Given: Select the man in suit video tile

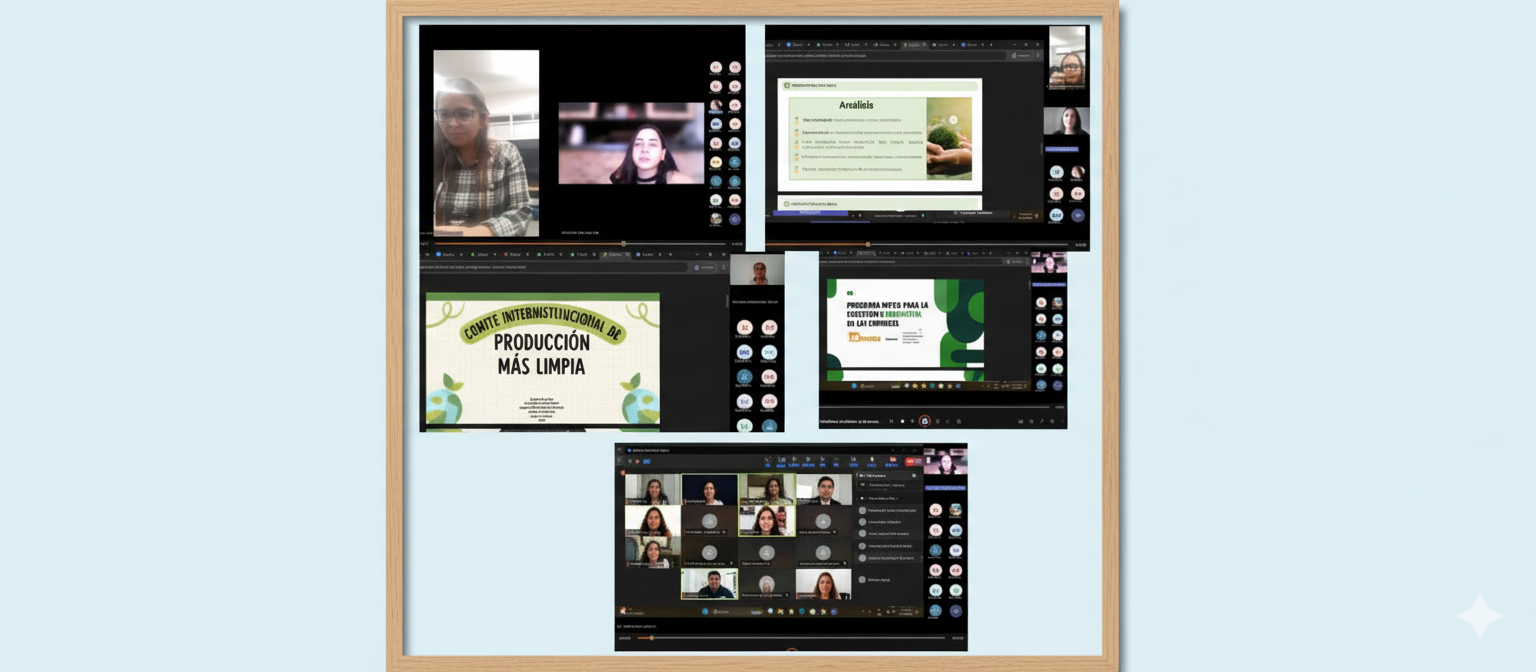Looking at the screenshot, I should click(x=824, y=490).
